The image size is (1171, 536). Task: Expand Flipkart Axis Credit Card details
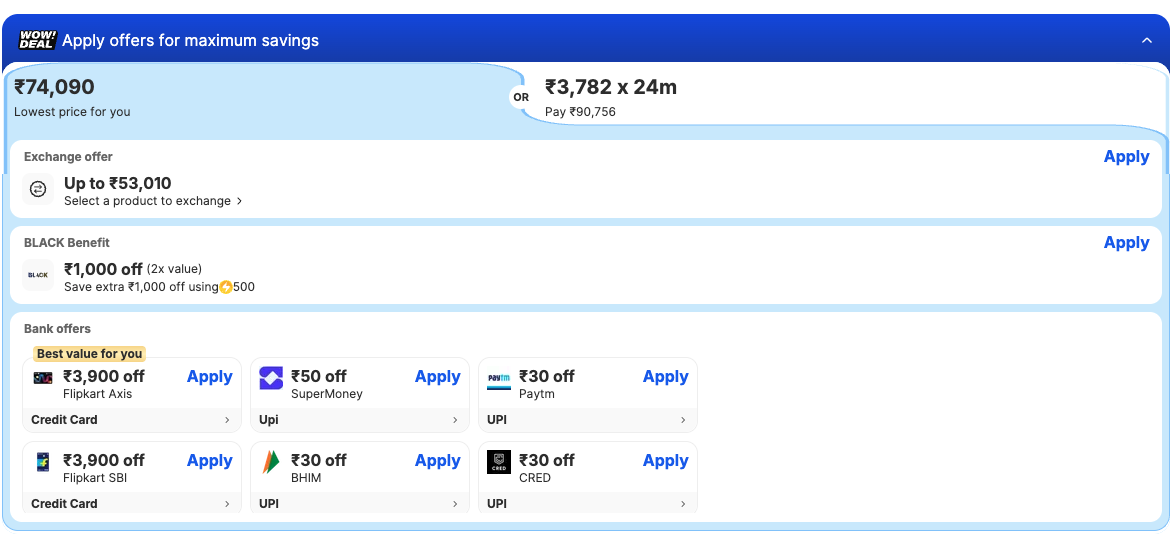tap(132, 420)
